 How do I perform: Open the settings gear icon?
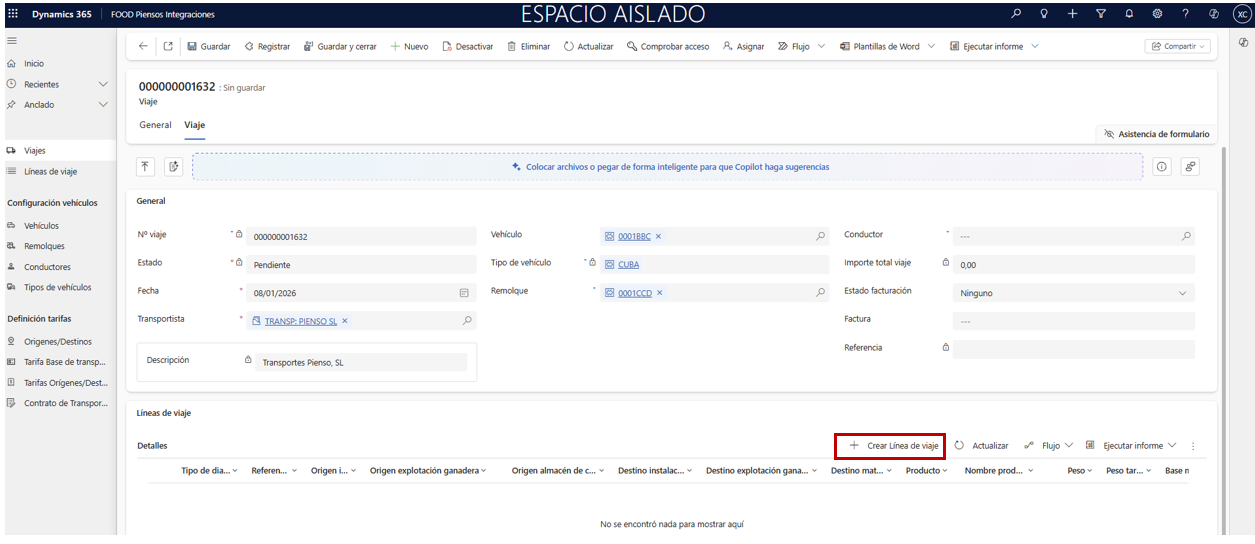[1157, 14]
